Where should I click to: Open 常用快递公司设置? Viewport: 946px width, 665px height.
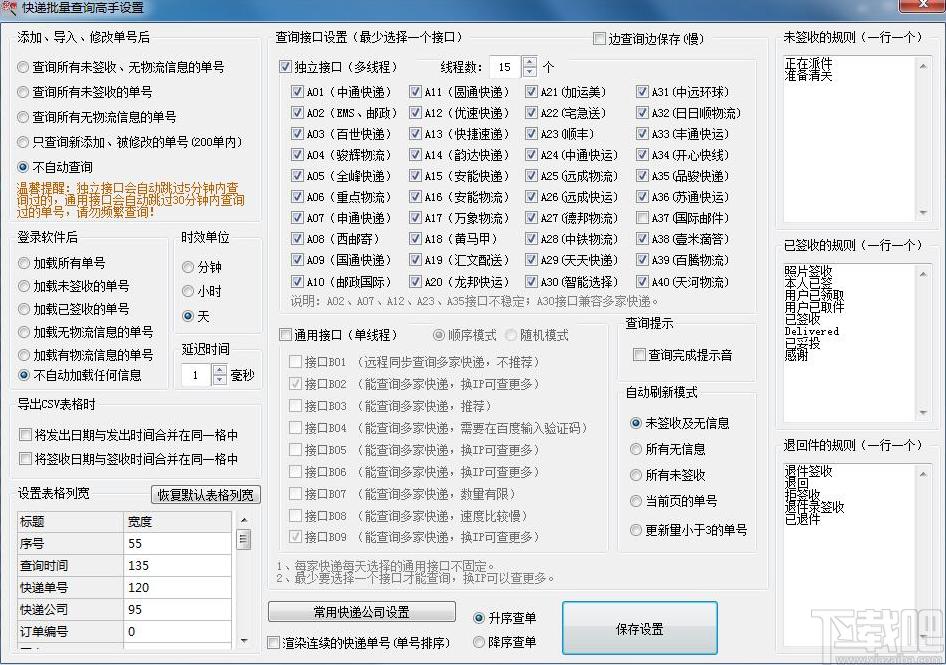point(361,612)
